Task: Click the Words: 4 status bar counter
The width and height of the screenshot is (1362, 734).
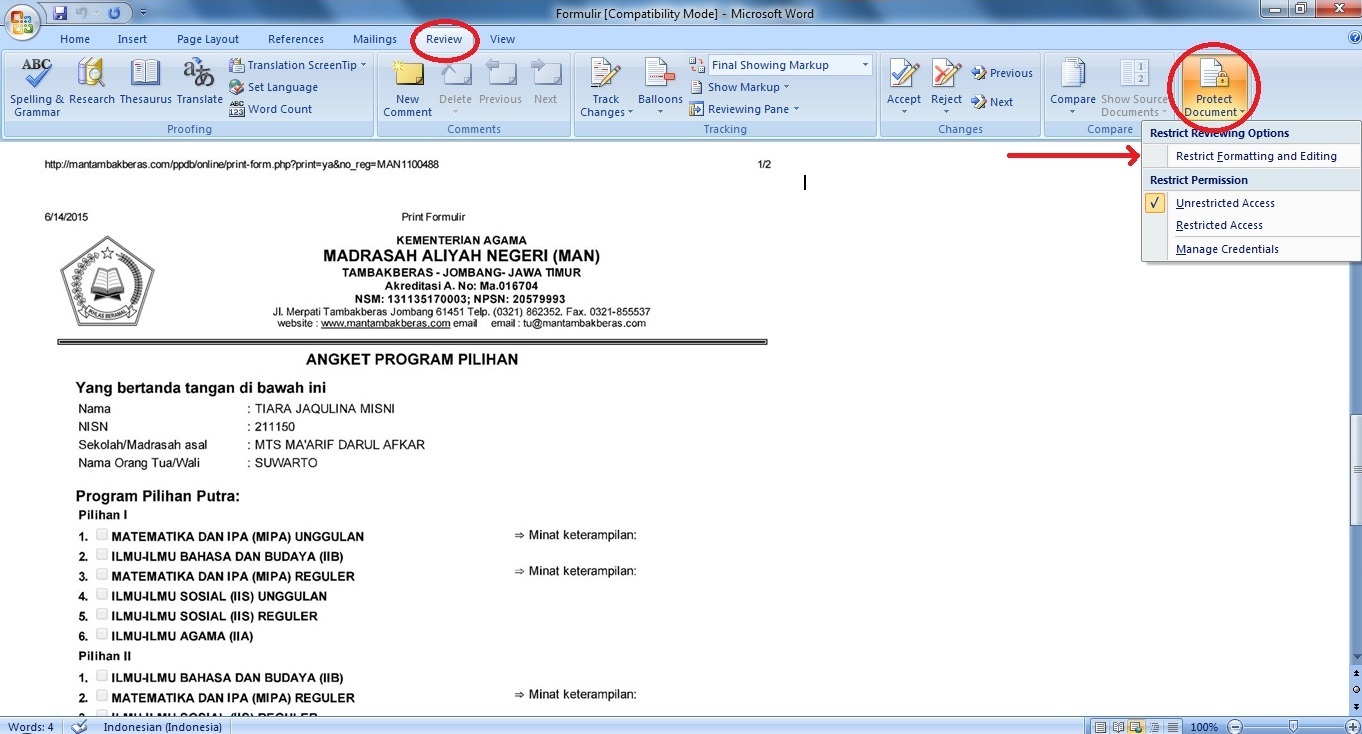Action: tap(31, 726)
